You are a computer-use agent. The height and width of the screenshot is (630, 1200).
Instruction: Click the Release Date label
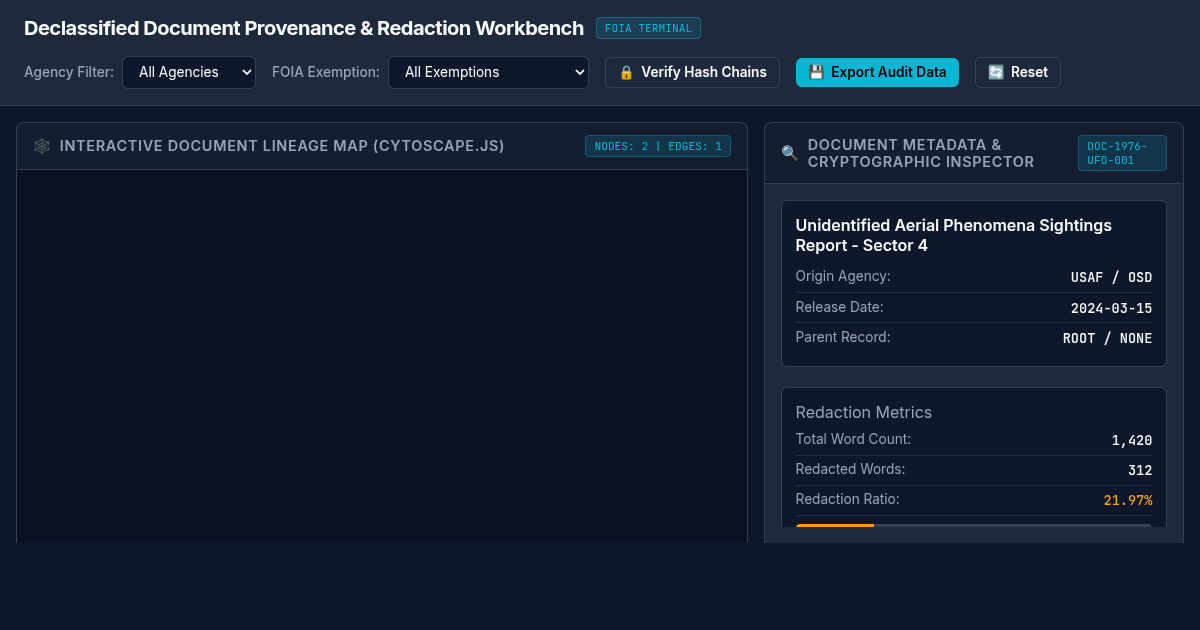click(839, 307)
